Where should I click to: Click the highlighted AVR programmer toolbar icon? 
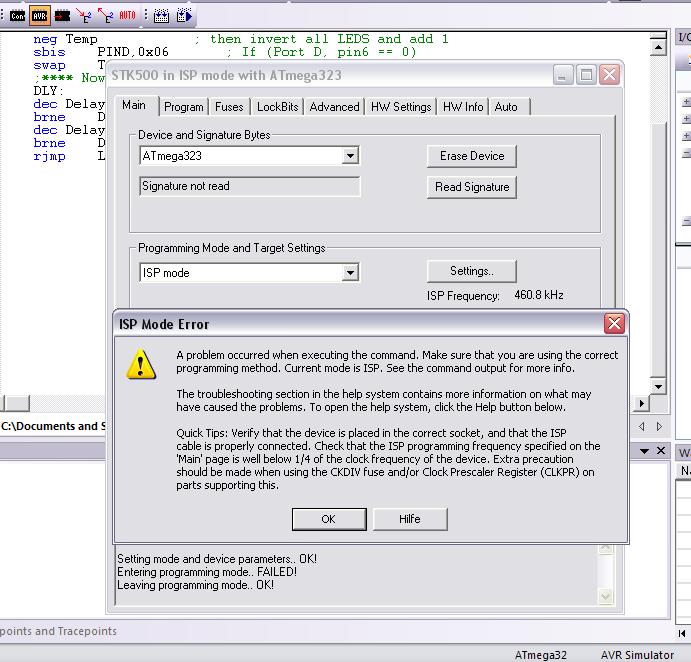coord(40,16)
